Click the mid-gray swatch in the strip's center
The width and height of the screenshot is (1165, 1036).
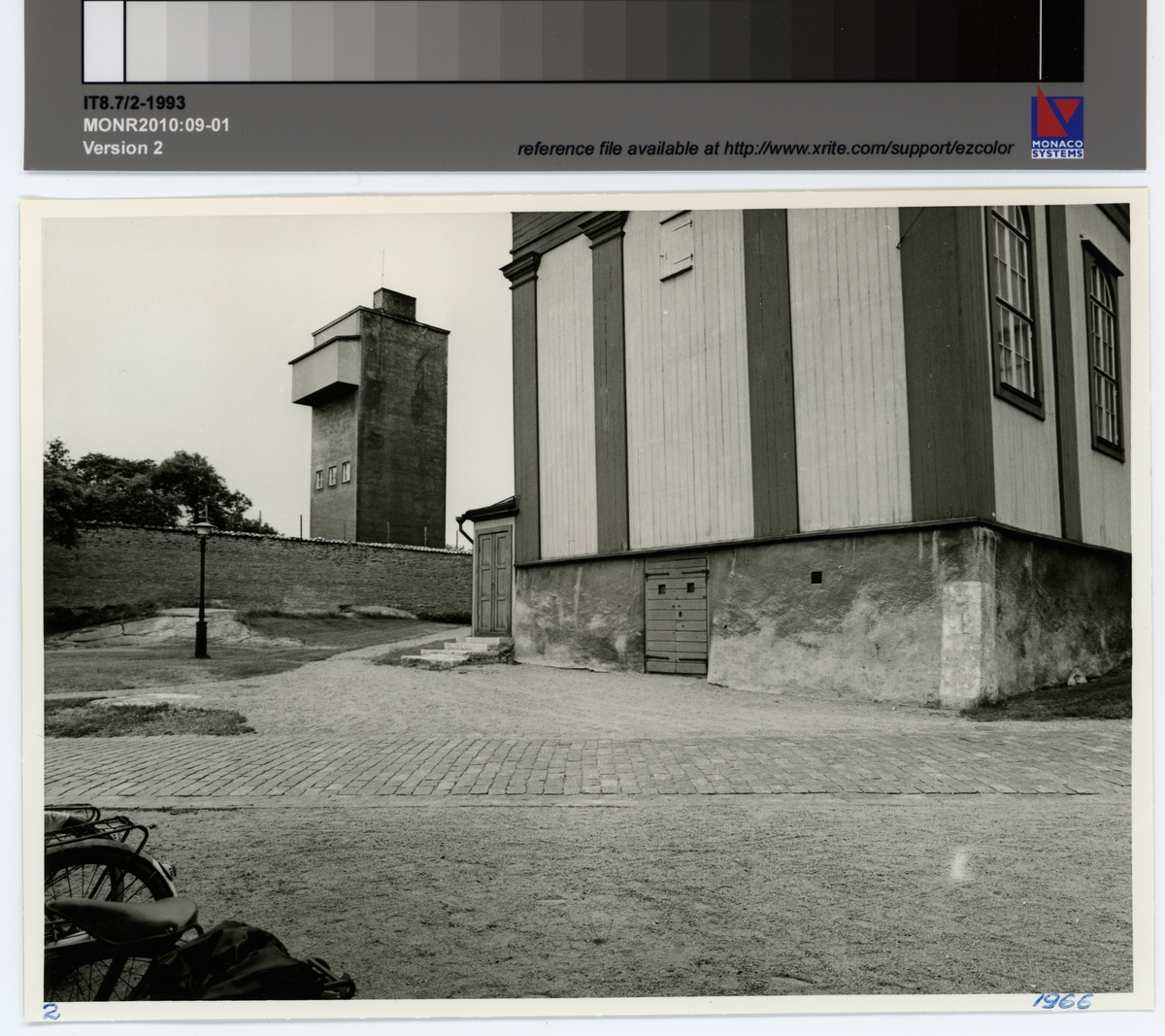[582, 41]
